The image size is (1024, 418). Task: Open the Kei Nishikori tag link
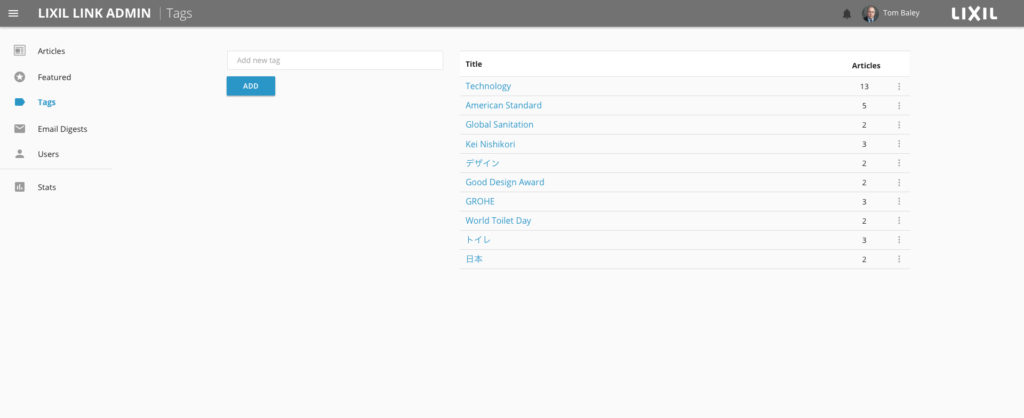490,144
